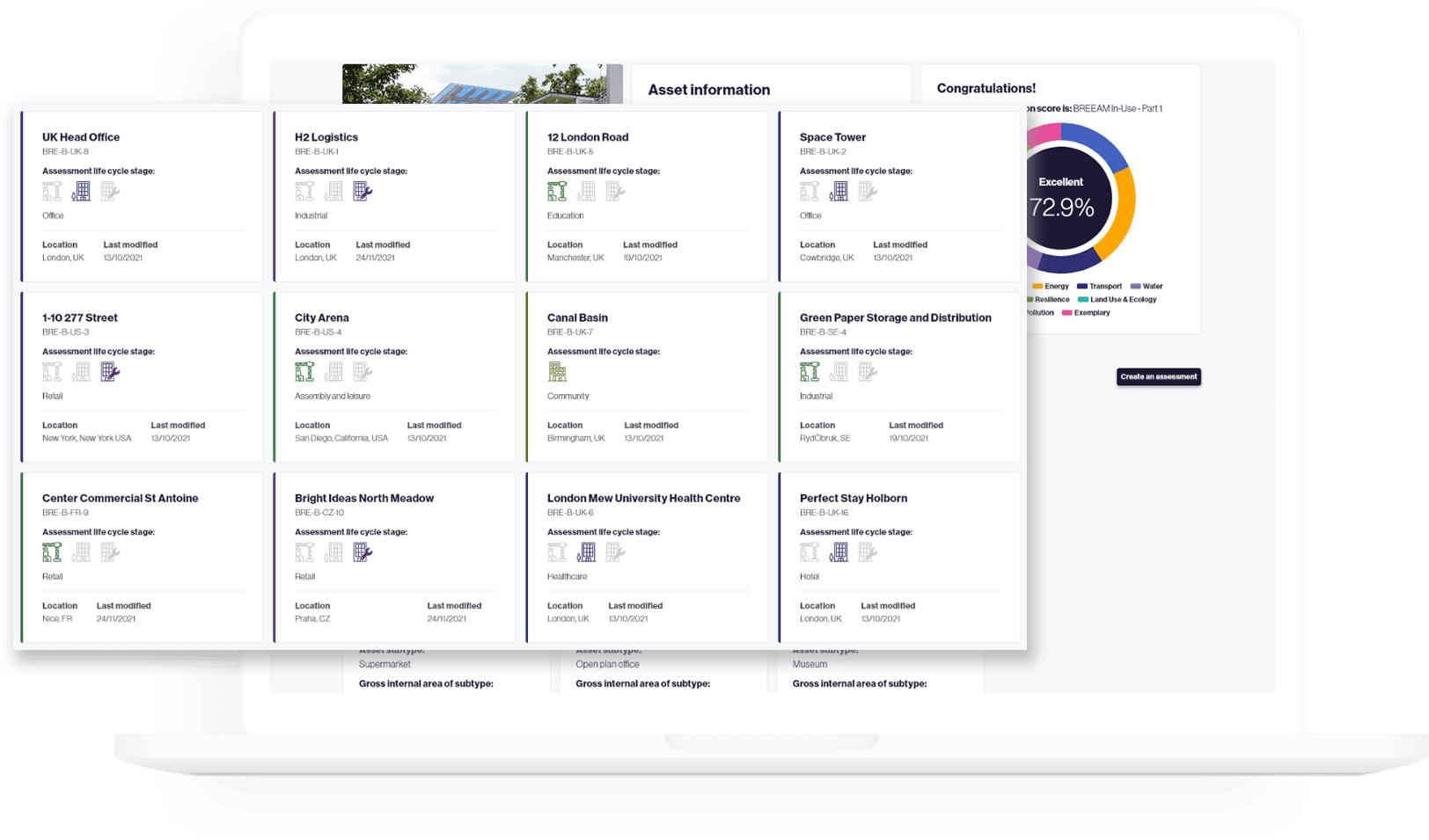Click the 'Asset information' heading

(709, 90)
